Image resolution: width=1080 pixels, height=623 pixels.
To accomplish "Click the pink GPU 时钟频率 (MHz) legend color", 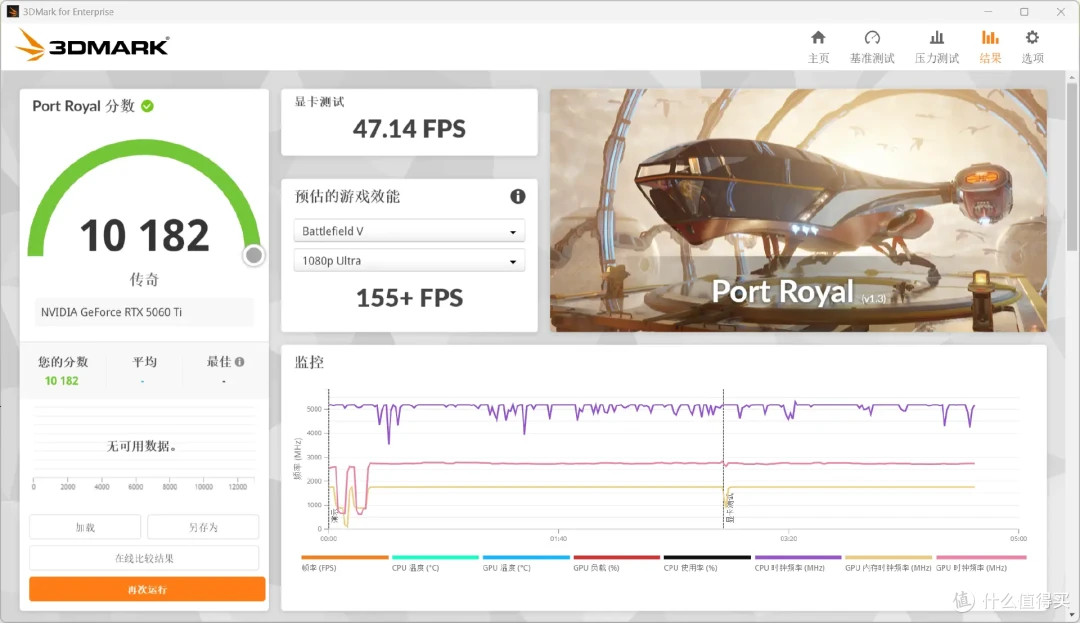I will 981,558.
